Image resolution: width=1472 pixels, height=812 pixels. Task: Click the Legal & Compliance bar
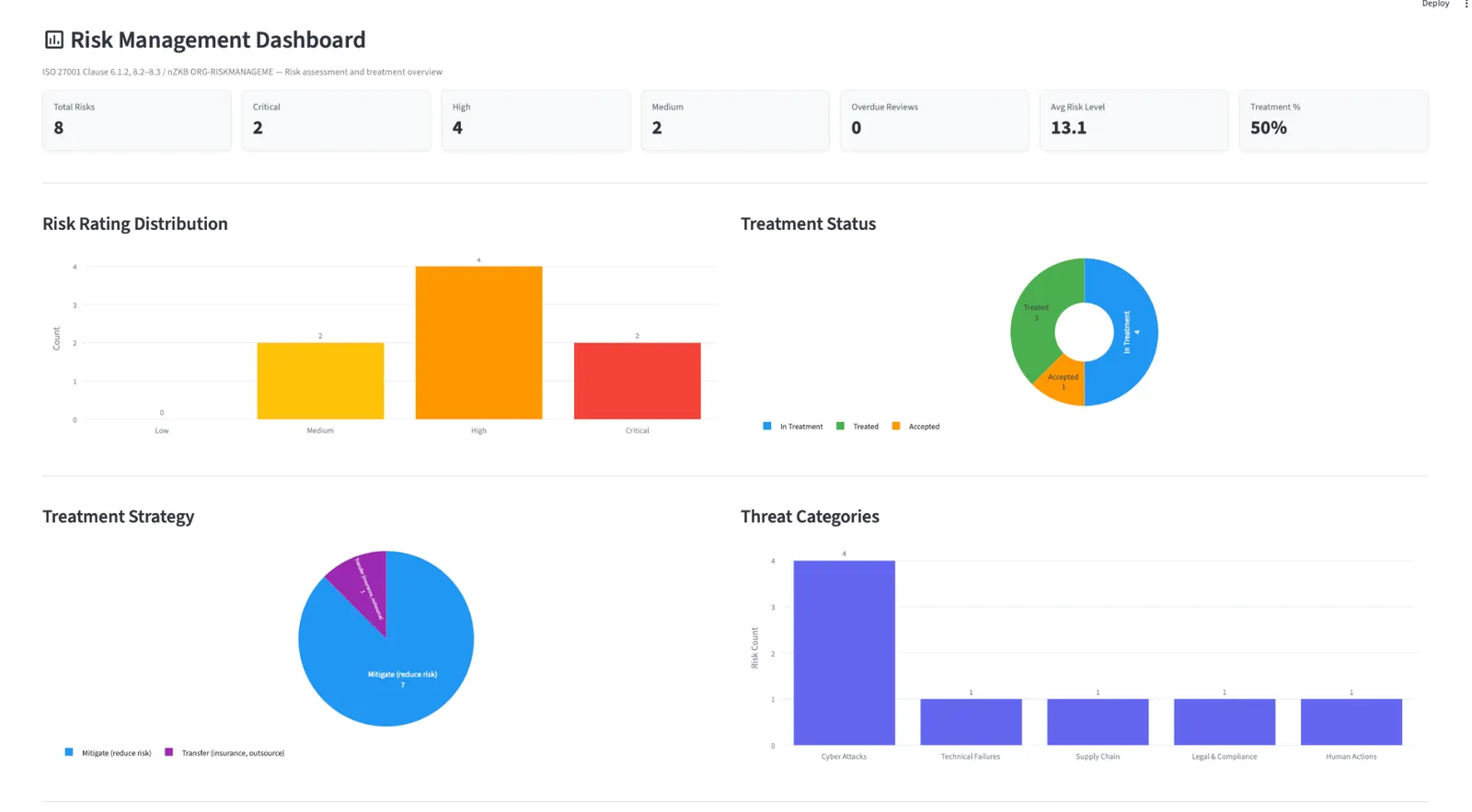click(1225, 722)
